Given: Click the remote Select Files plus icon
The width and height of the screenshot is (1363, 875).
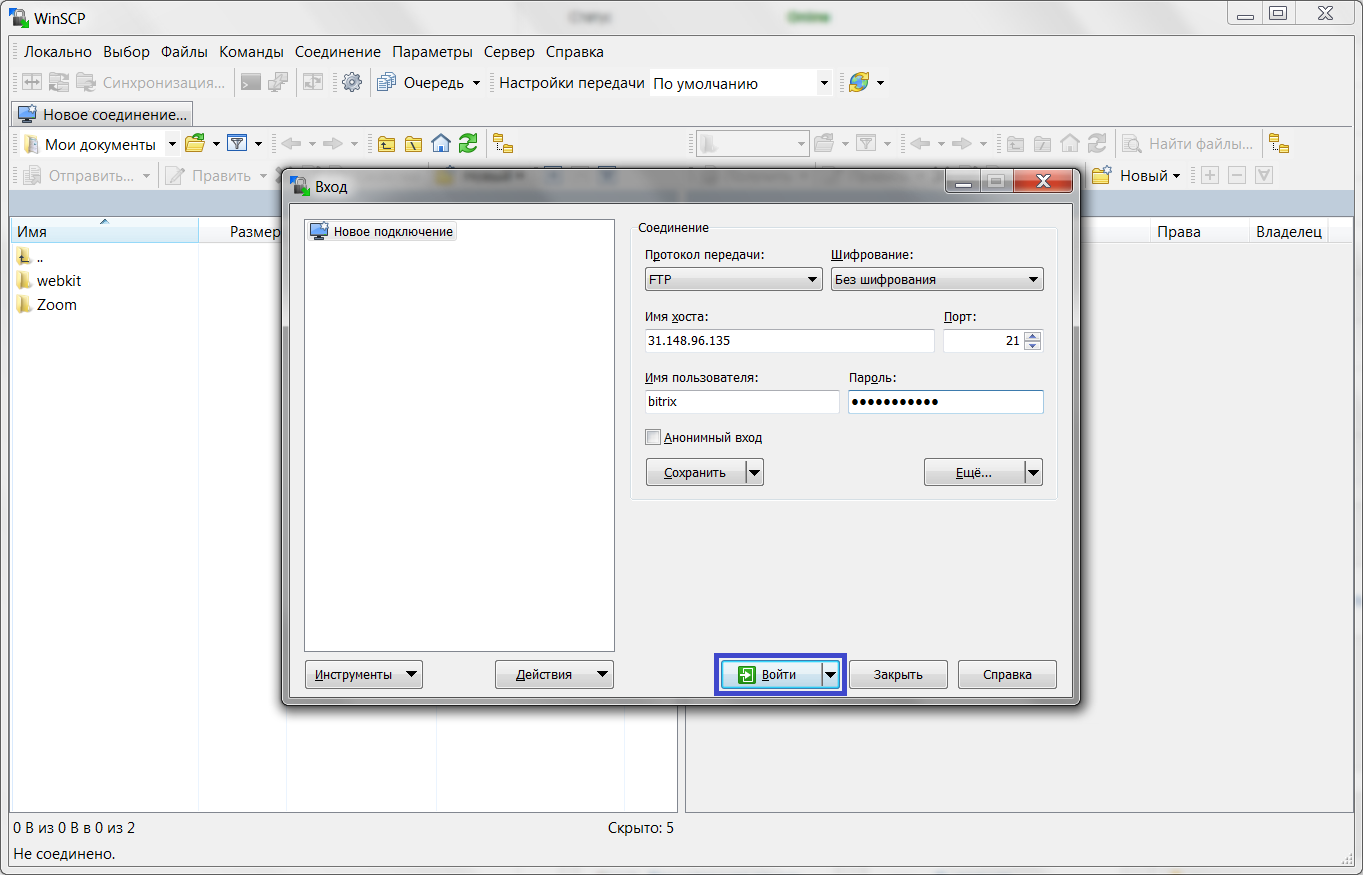Looking at the screenshot, I should point(1210,175).
